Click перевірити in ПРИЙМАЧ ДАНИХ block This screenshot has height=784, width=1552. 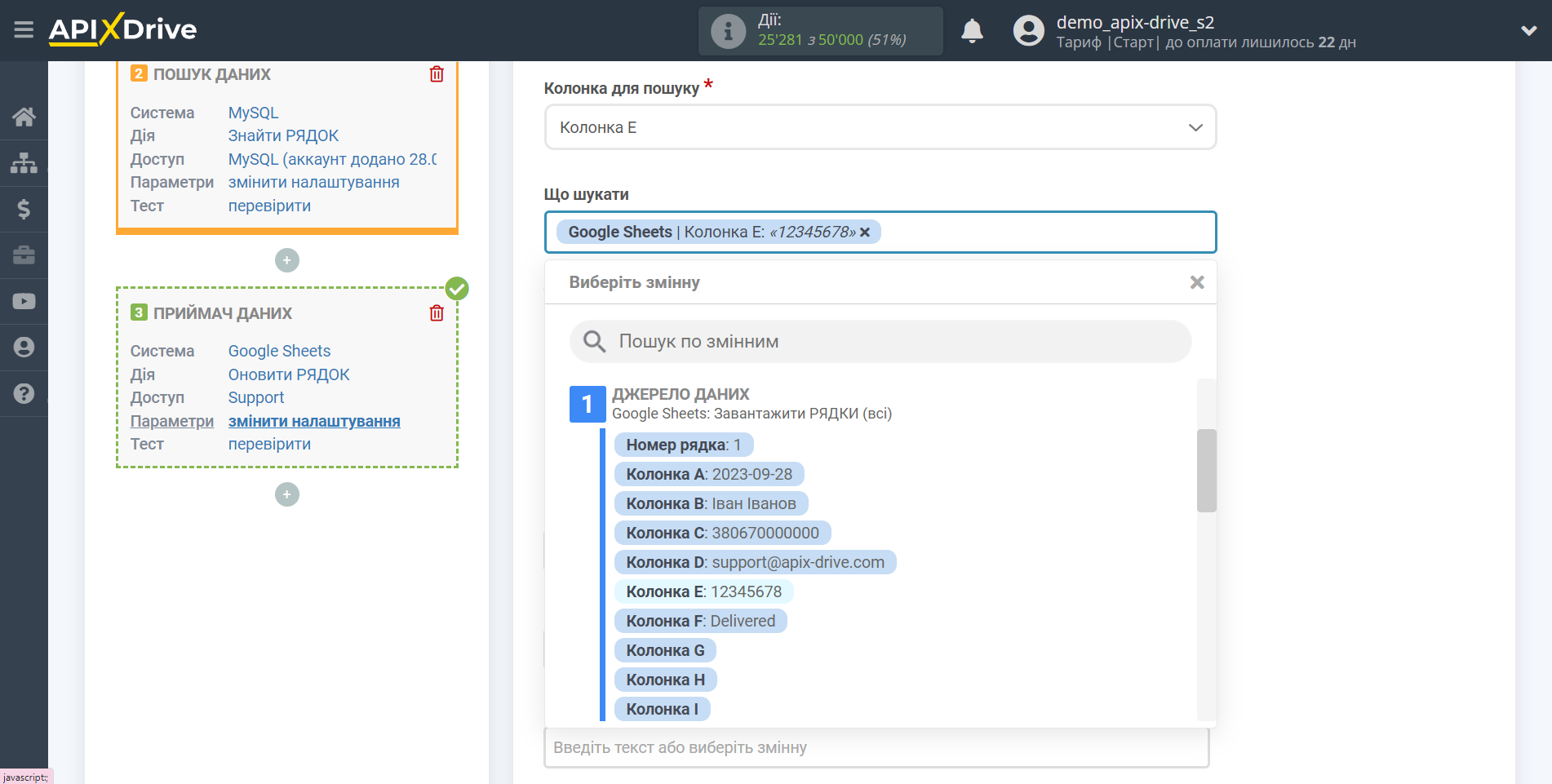[x=269, y=444]
